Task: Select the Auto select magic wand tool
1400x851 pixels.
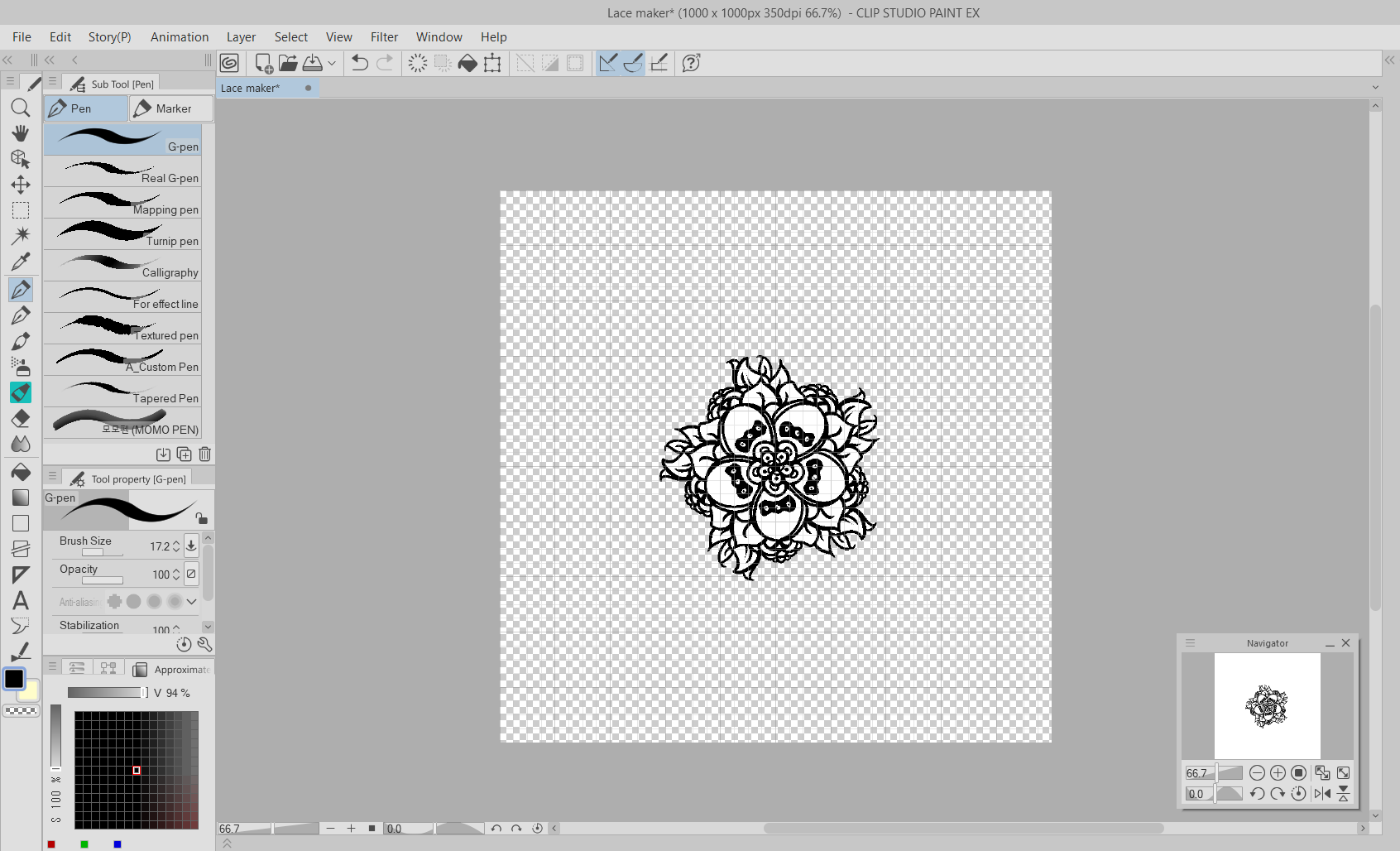Action: pyautogui.click(x=21, y=236)
